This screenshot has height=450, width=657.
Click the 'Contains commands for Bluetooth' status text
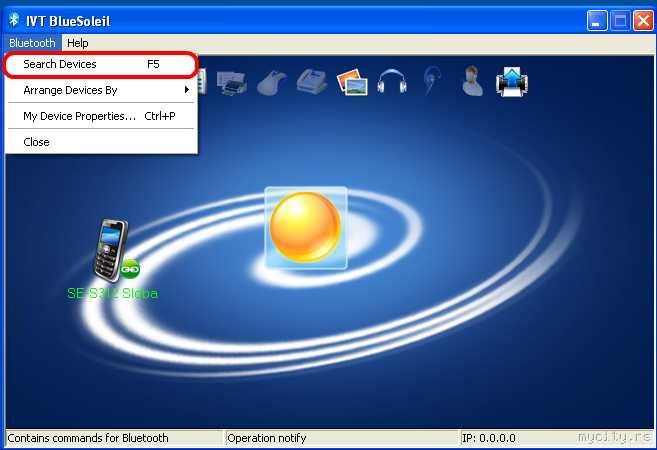88,438
